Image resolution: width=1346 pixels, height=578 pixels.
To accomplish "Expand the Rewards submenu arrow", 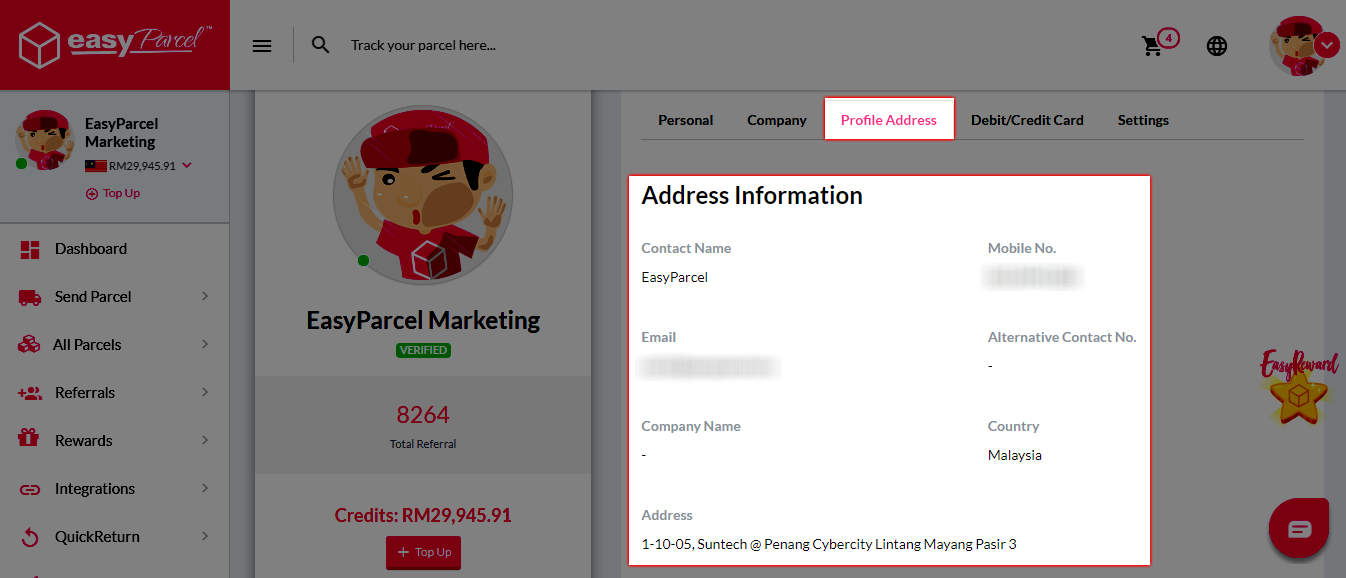I will [x=205, y=441].
